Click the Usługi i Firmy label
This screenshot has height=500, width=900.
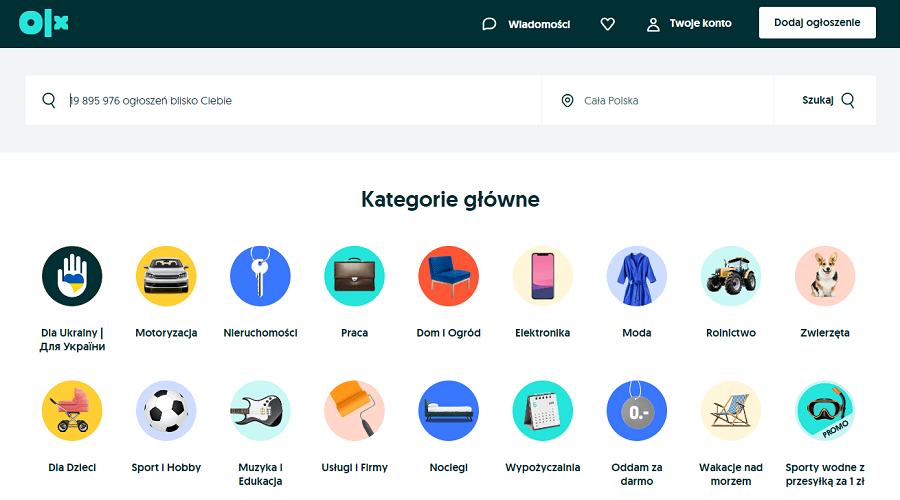[x=355, y=468]
